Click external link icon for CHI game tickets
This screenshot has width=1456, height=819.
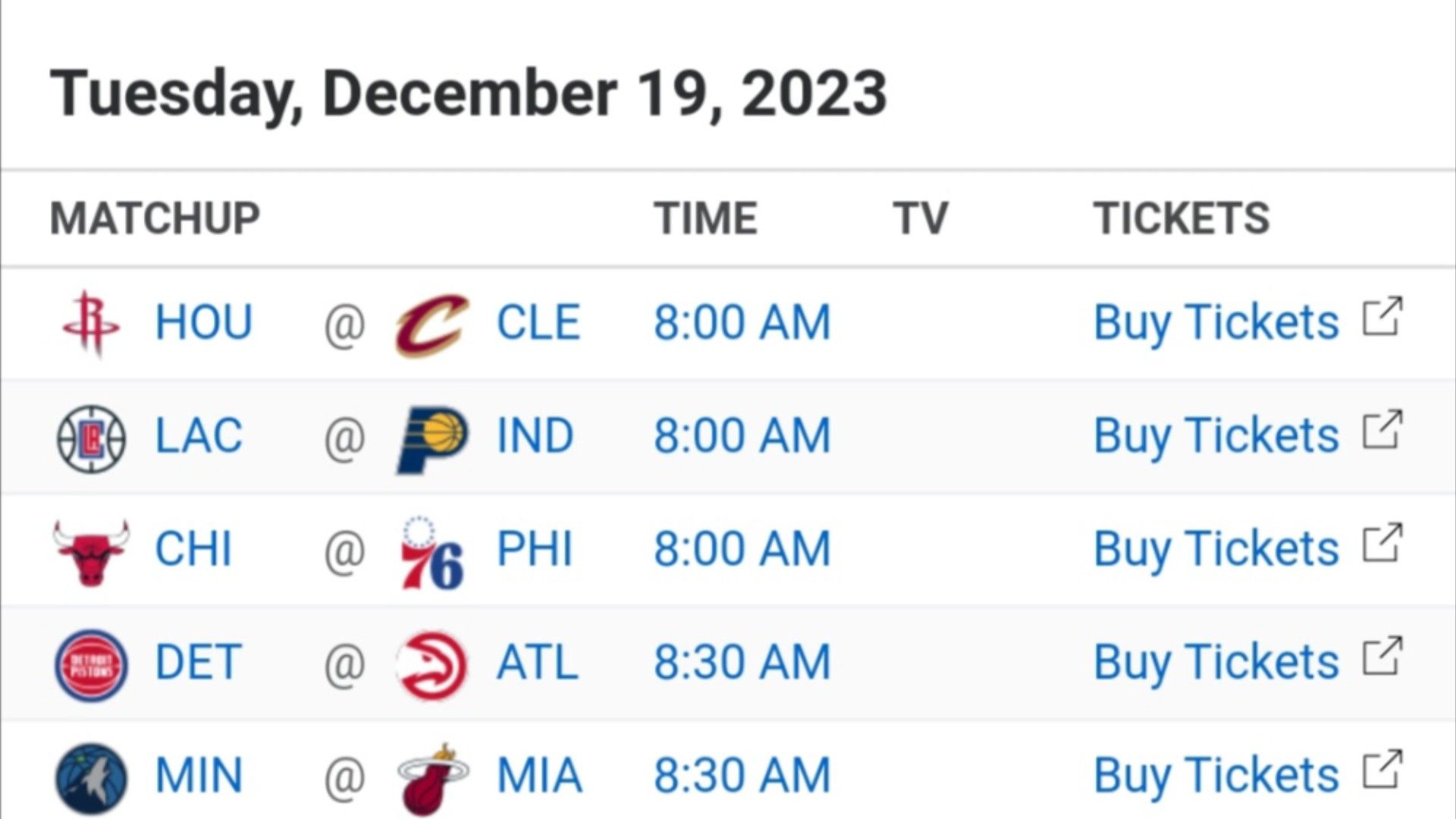(x=1382, y=543)
